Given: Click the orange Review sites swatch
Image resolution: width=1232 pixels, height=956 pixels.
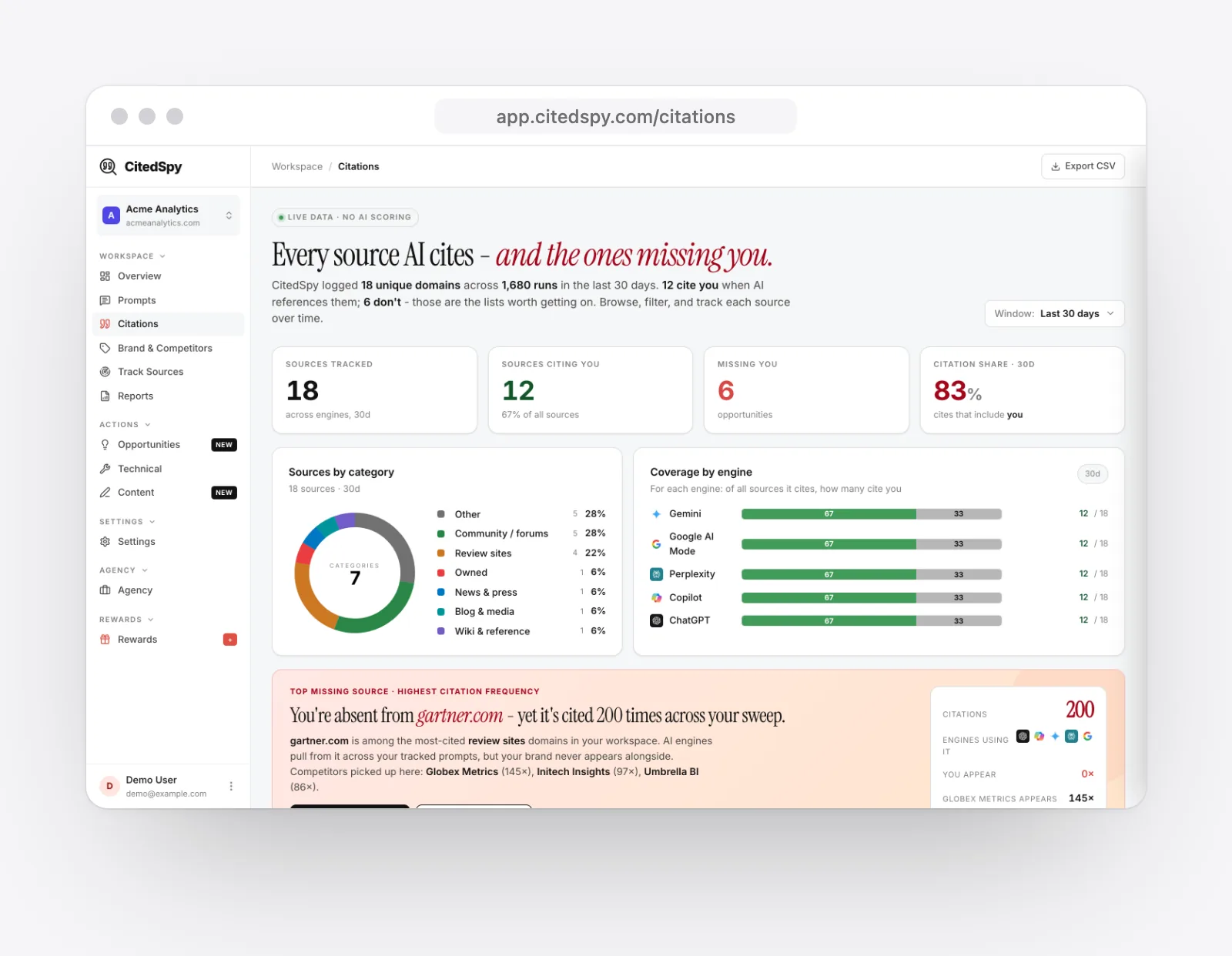Looking at the screenshot, I should click(441, 553).
